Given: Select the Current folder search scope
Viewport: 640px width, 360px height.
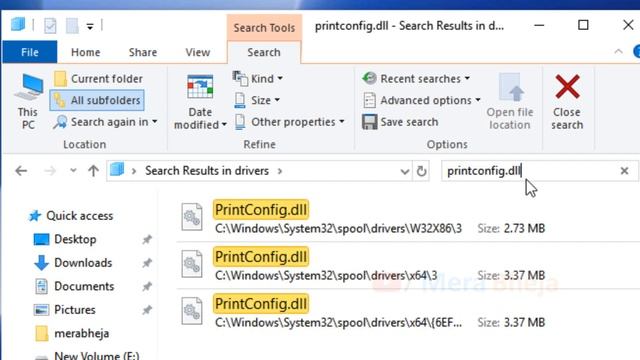Looking at the screenshot, I should coord(98,79).
